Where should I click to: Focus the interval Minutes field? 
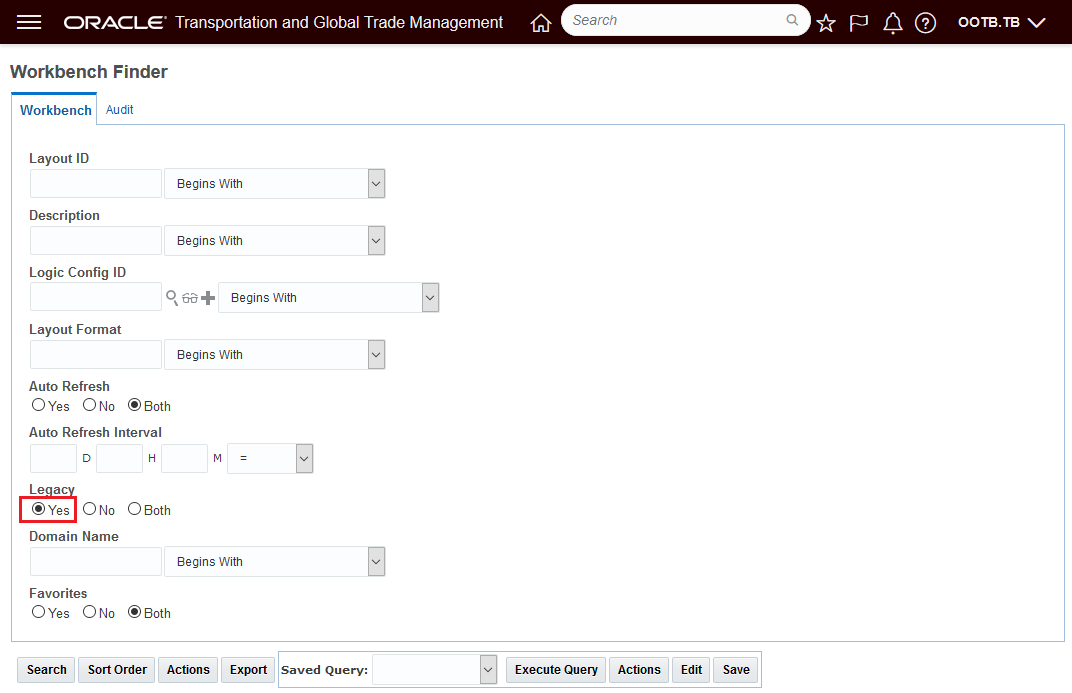click(184, 458)
